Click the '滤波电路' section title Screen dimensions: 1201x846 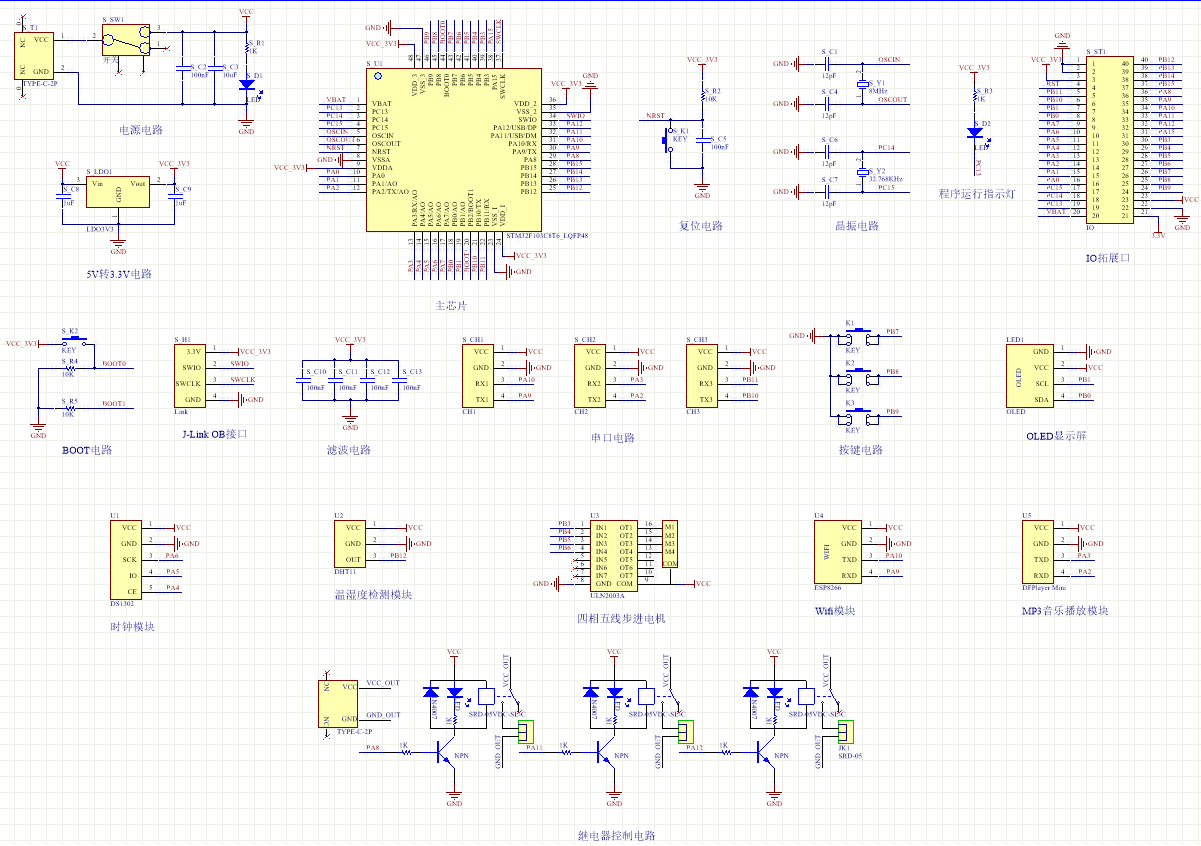click(348, 450)
